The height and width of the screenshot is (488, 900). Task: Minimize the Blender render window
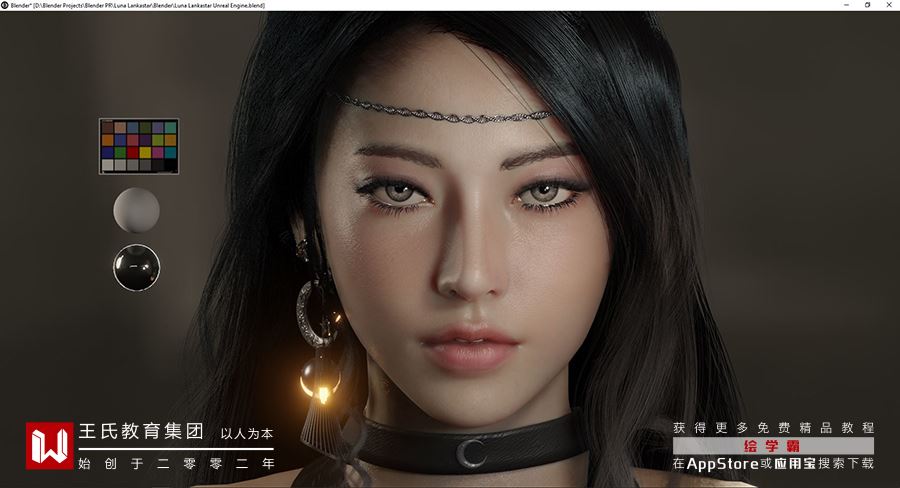tap(847, 5)
